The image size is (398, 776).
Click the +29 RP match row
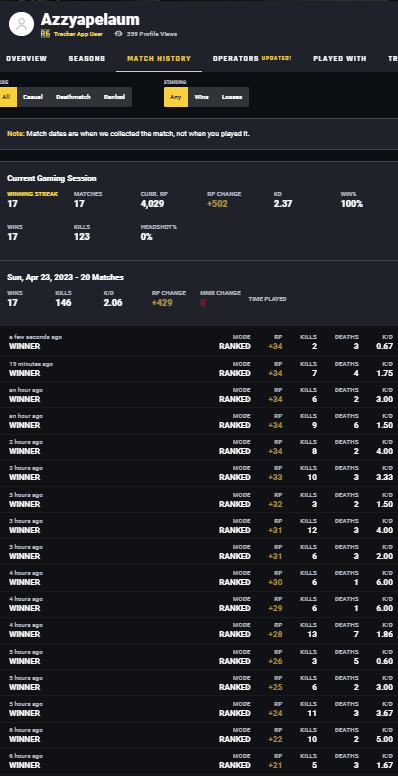coord(199,604)
